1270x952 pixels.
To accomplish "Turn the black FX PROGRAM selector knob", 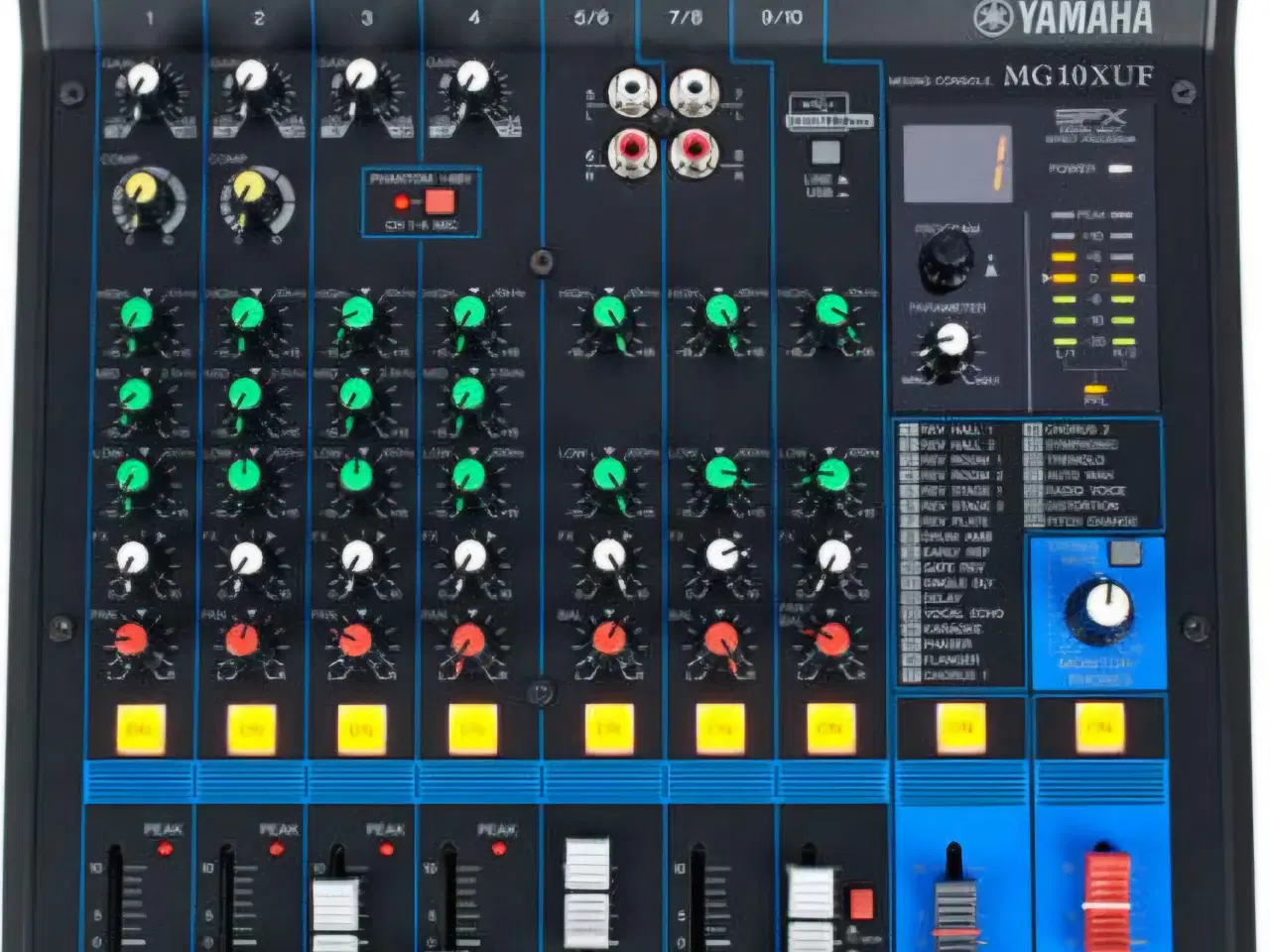I will coord(946,260).
